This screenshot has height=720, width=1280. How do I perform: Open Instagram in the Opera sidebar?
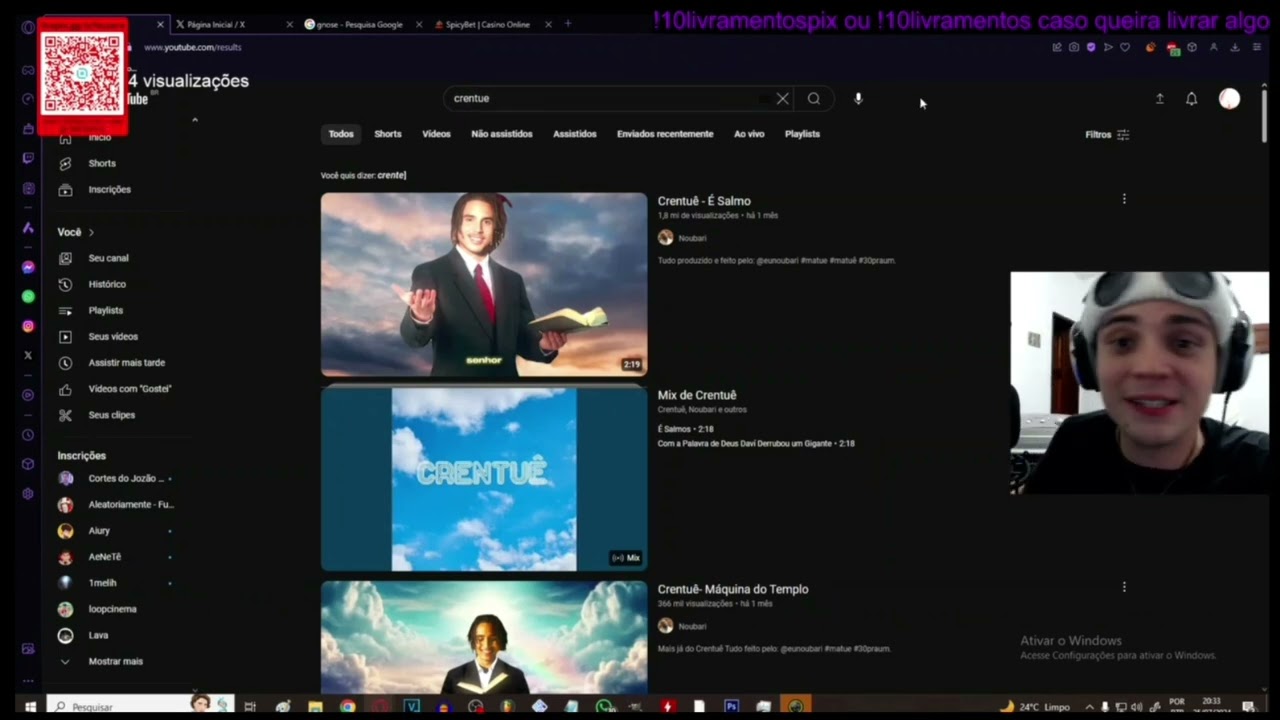(28, 326)
